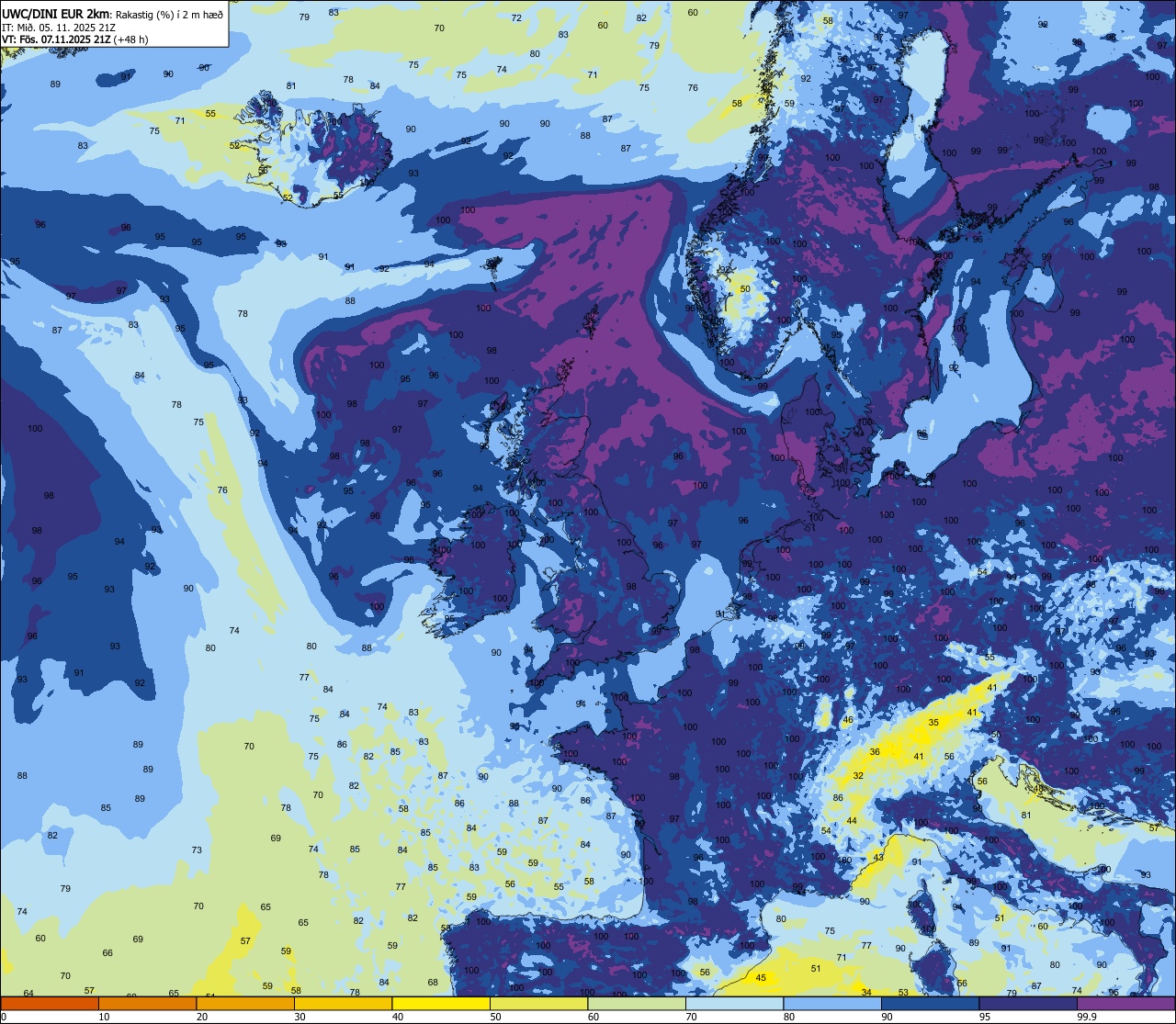The height and width of the screenshot is (1024, 1176).
Task: Select the orange 10–20 legend swatch
Action: [147, 1004]
